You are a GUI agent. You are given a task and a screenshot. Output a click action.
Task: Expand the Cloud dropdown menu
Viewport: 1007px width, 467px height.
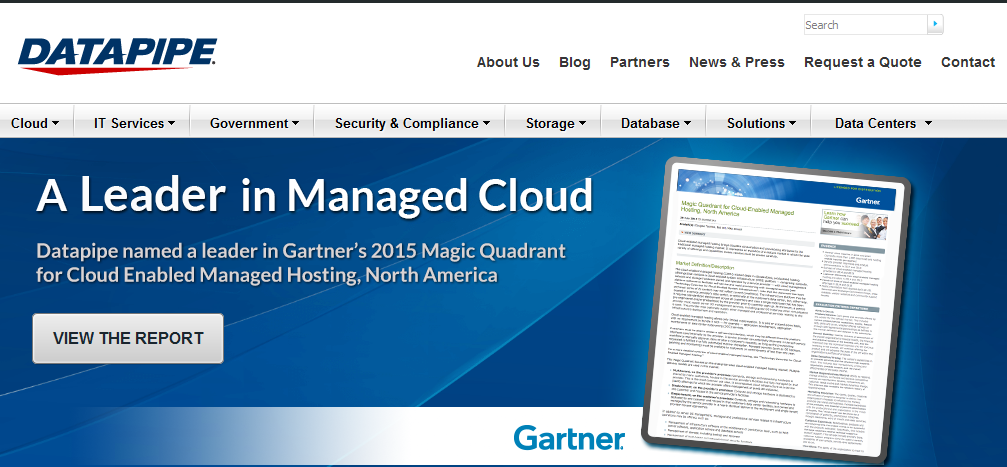coord(35,123)
